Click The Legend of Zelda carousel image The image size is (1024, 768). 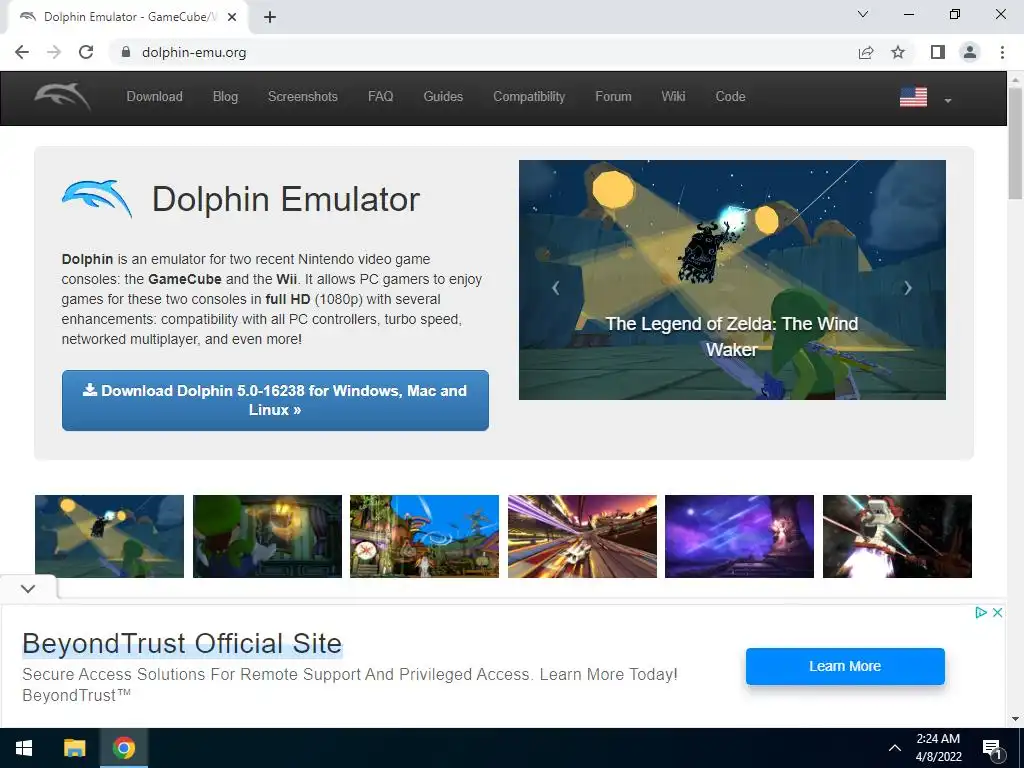point(732,280)
